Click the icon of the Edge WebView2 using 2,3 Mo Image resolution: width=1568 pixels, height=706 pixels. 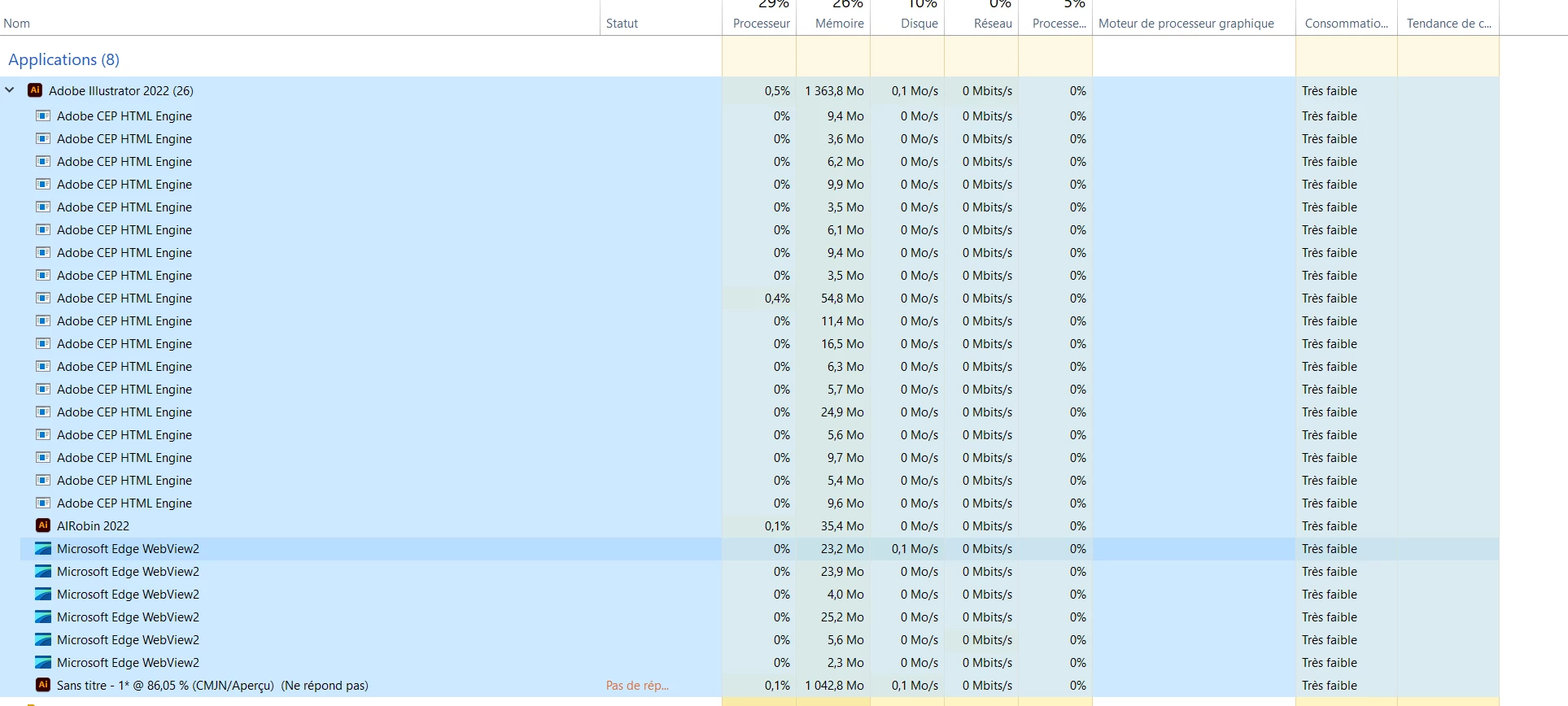(43, 662)
